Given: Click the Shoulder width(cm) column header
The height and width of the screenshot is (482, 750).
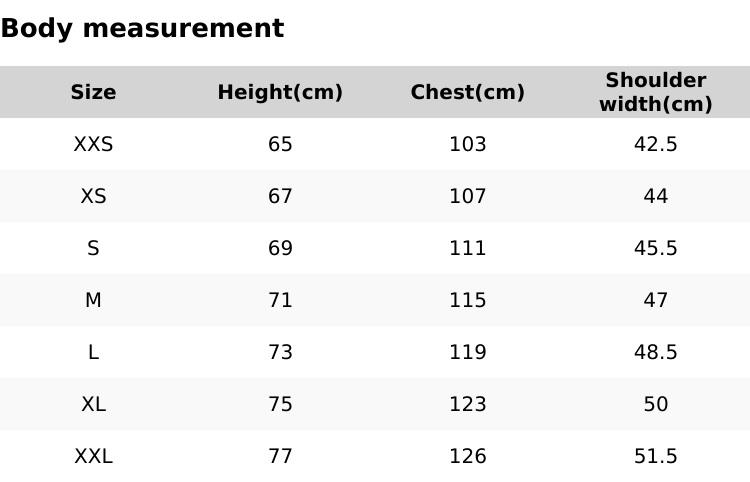Looking at the screenshot, I should click(x=655, y=92).
